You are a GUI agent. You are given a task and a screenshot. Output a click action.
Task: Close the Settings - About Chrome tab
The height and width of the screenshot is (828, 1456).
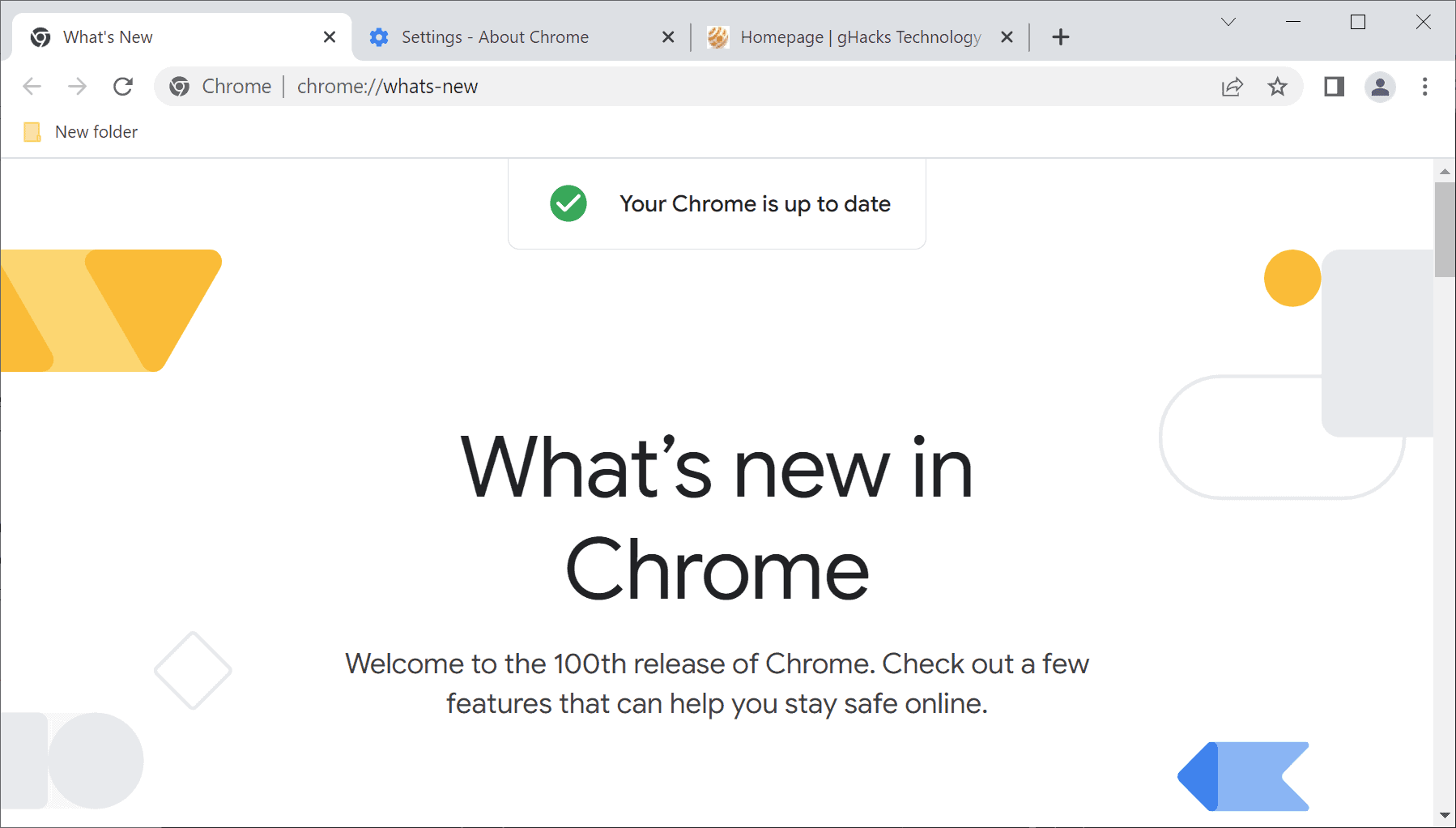pyautogui.click(x=668, y=37)
